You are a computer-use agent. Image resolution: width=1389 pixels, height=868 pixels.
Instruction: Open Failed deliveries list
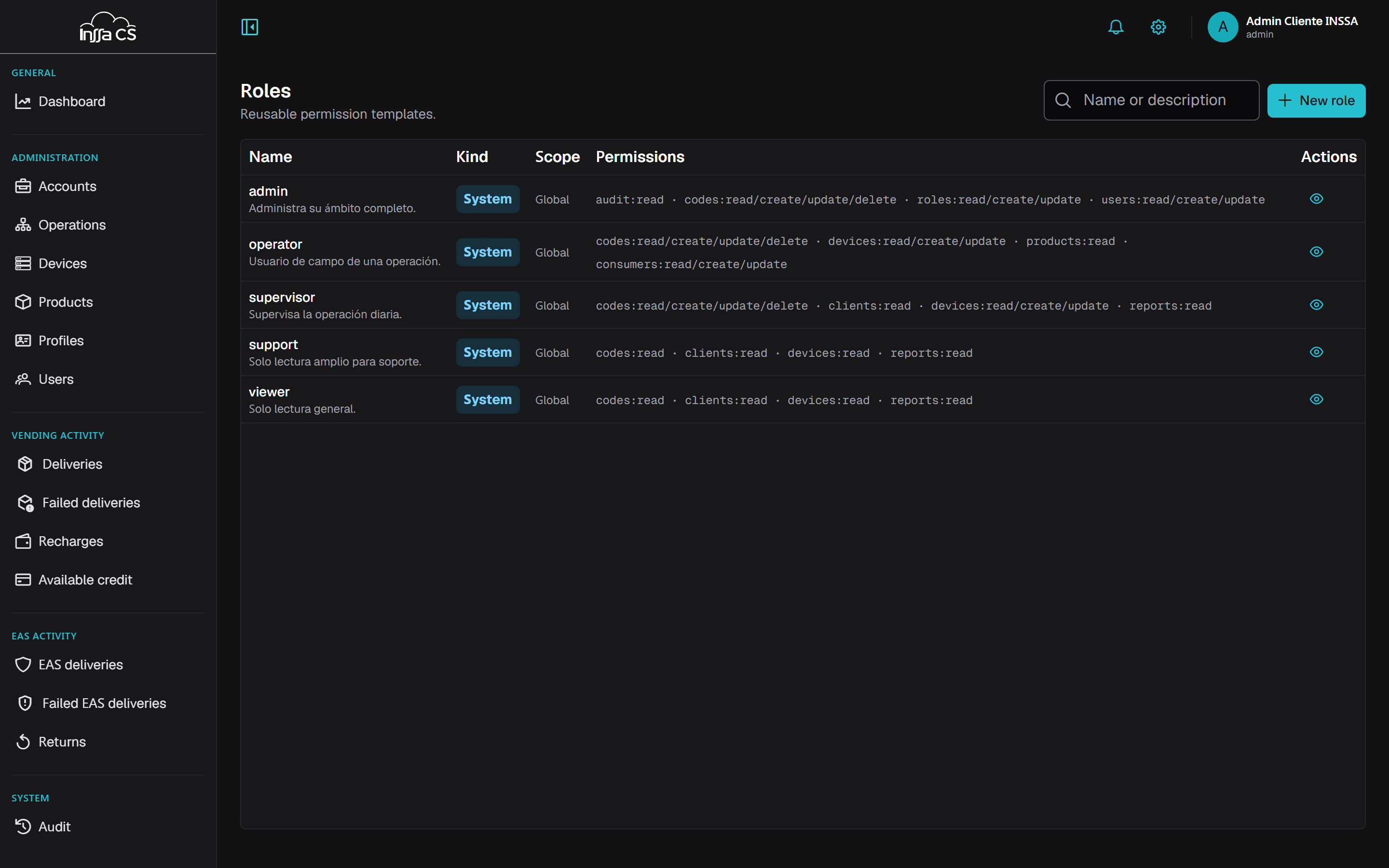(108, 503)
